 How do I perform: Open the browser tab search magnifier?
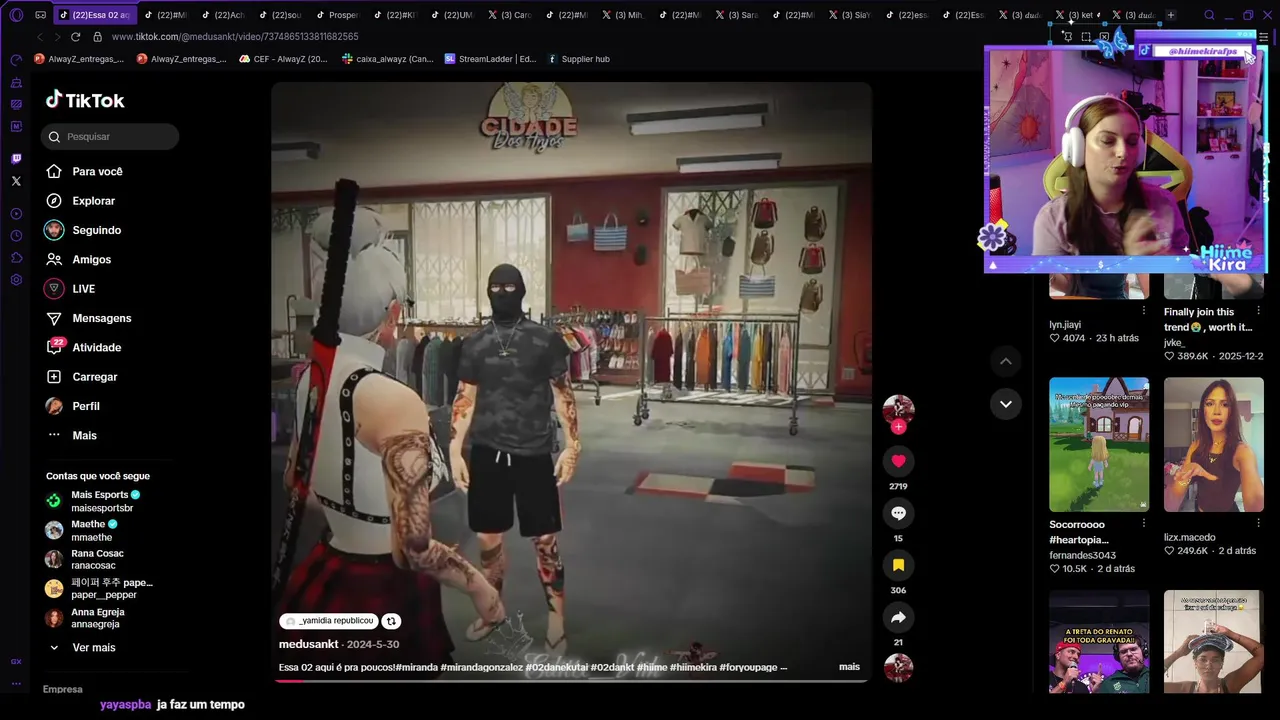pyautogui.click(x=1209, y=15)
